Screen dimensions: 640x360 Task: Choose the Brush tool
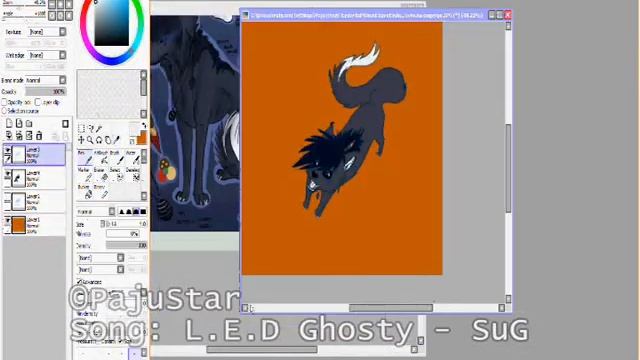(117, 158)
